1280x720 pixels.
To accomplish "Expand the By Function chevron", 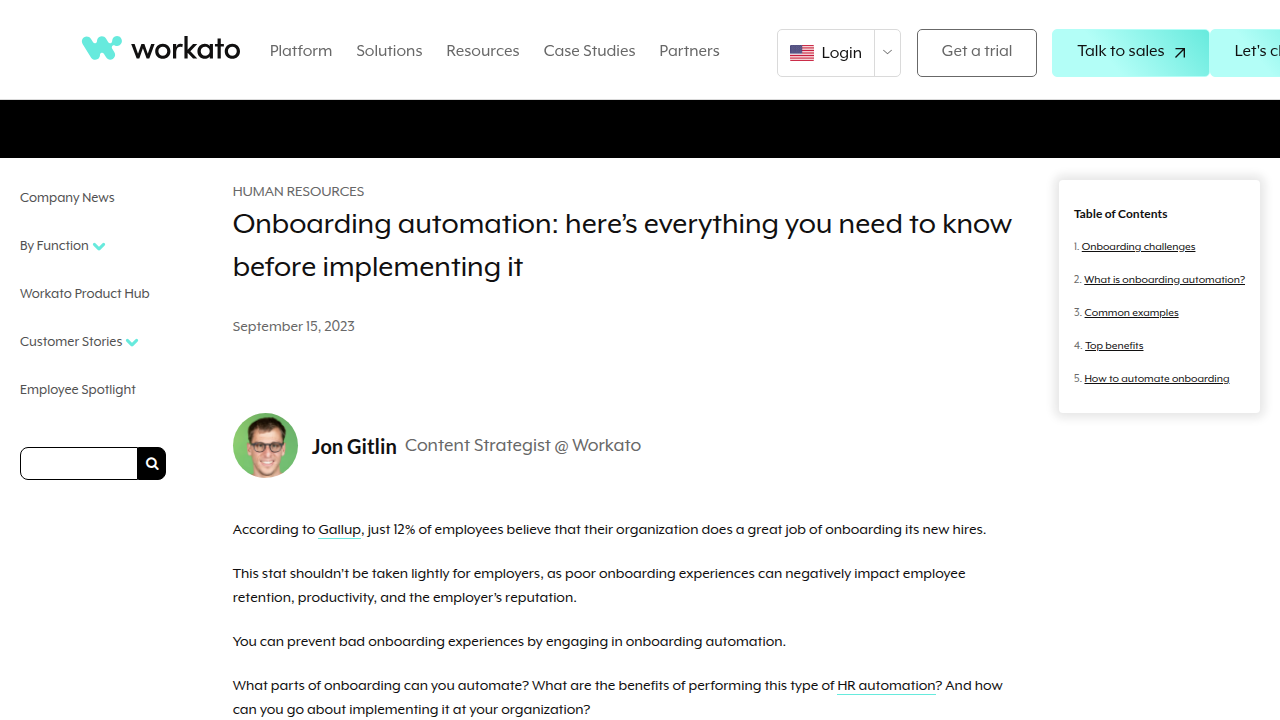I will tap(99, 246).
